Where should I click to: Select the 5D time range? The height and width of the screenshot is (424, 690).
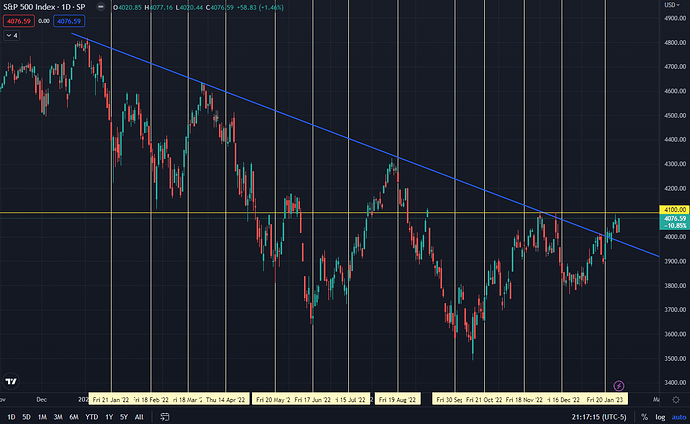pyautogui.click(x=26, y=417)
